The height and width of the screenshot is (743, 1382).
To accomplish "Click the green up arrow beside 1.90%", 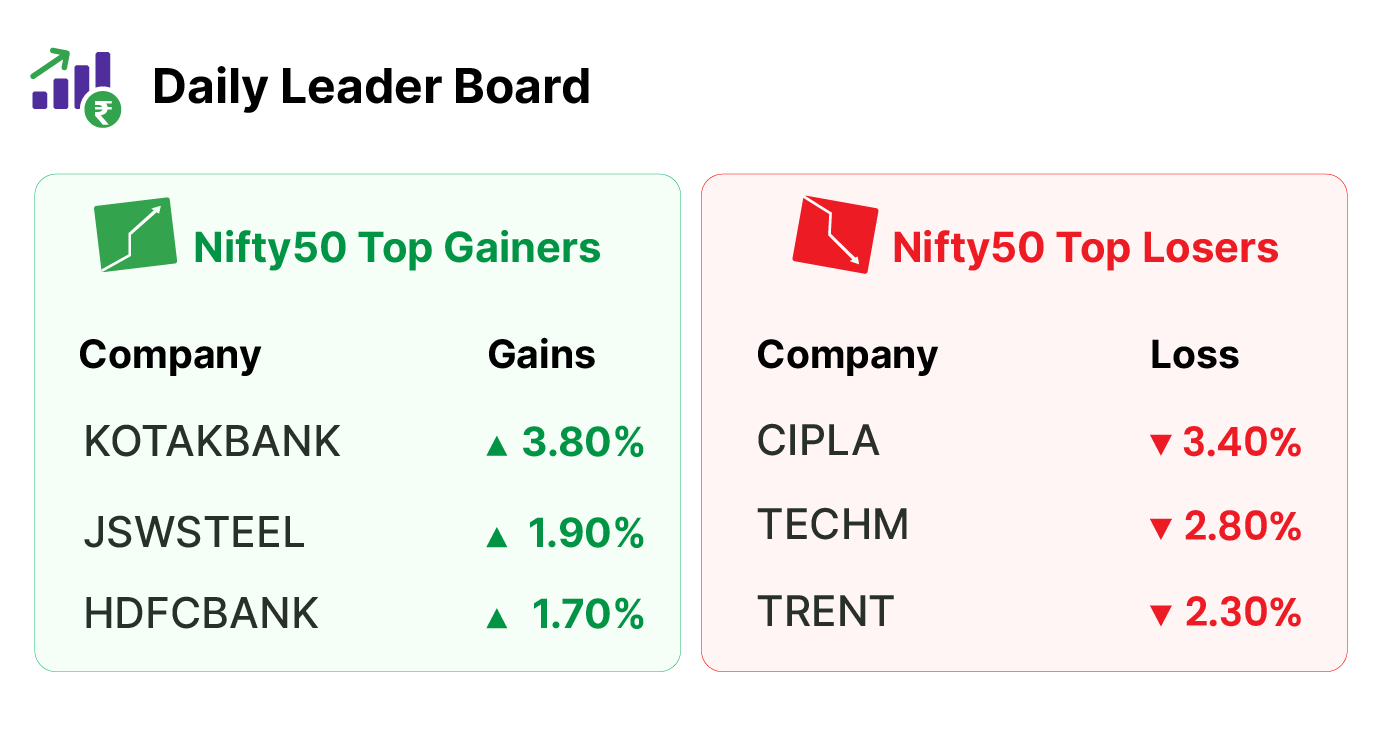I will click(497, 538).
